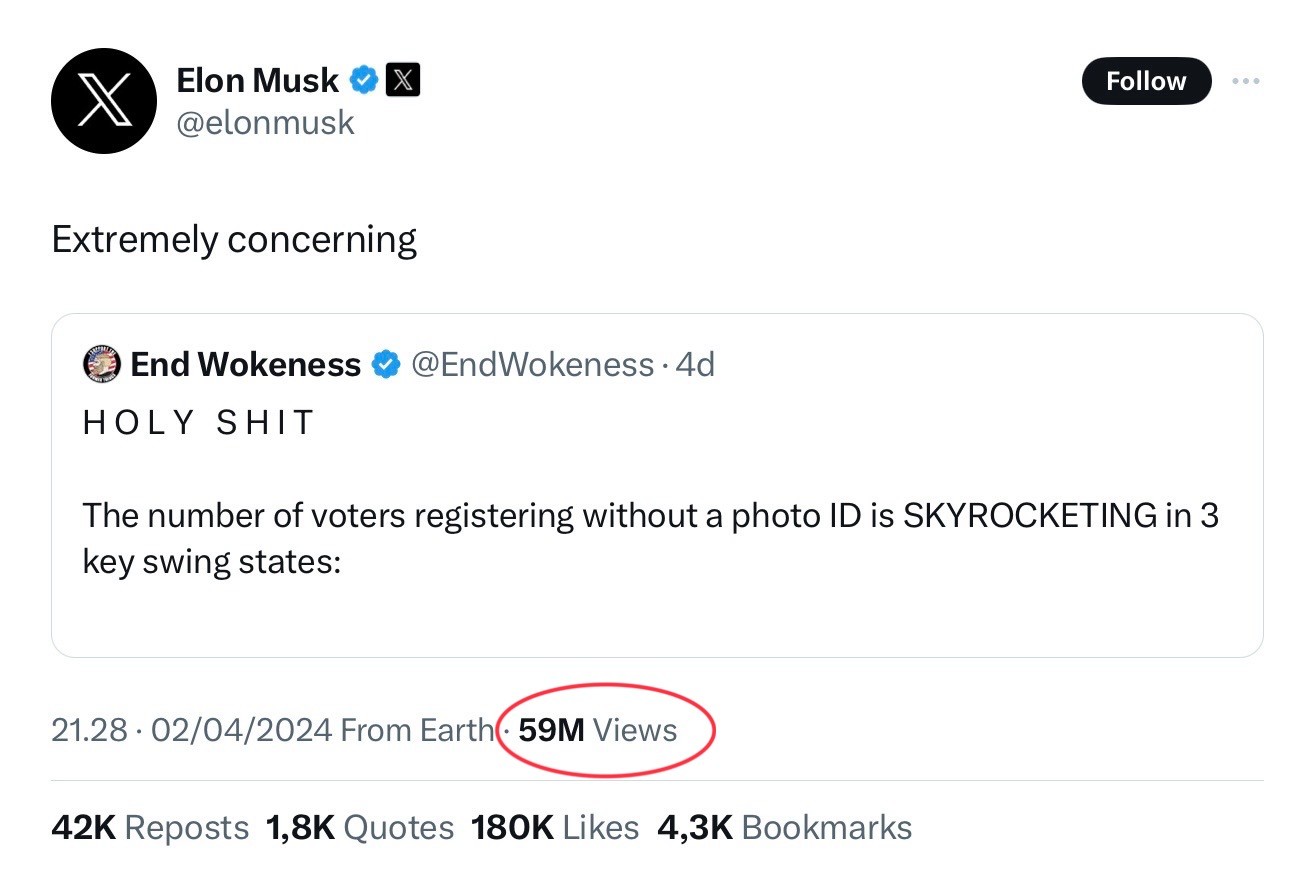Click the 4,3K Bookmarks count

pyautogui.click(x=785, y=827)
